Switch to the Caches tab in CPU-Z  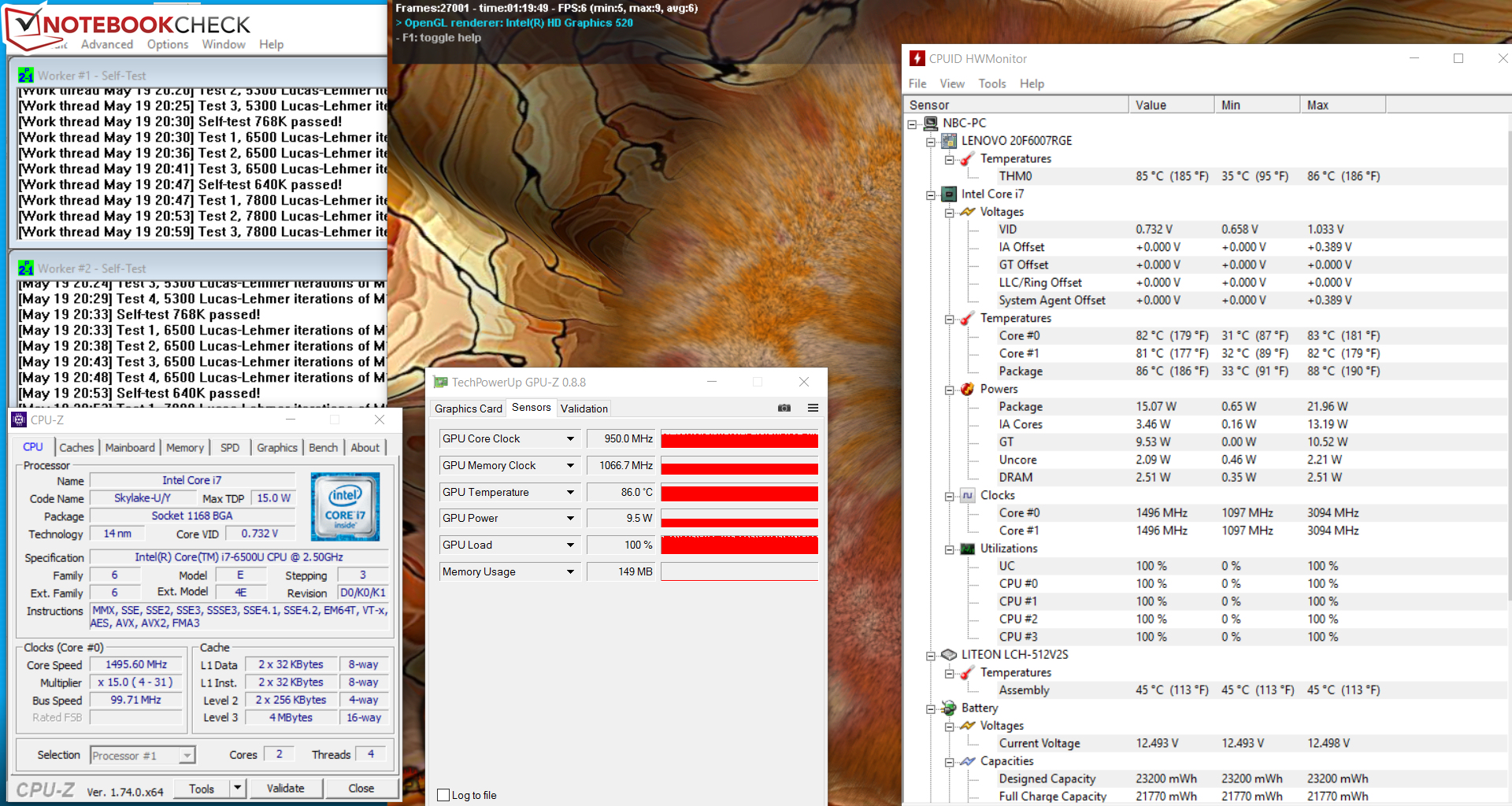(76, 447)
